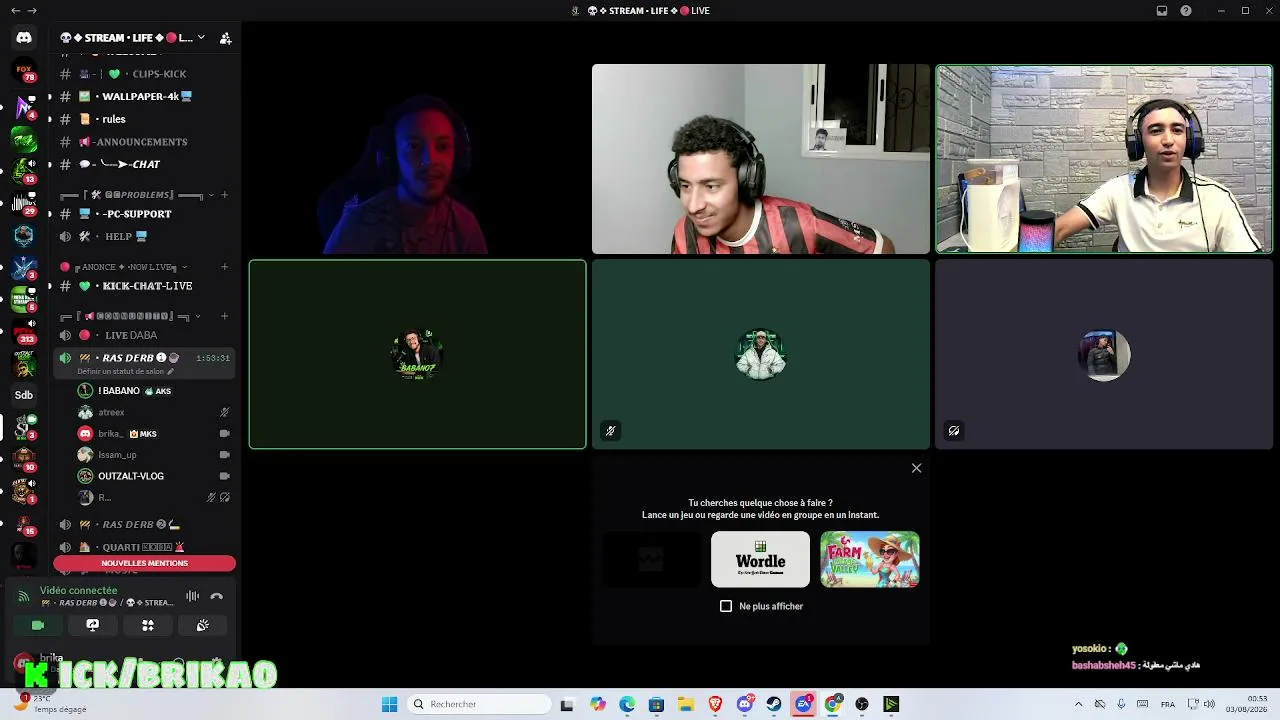Screen dimensions: 1280x720
Task: Check the 'Ne plus afficher' checkbox
Action: click(x=726, y=606)
